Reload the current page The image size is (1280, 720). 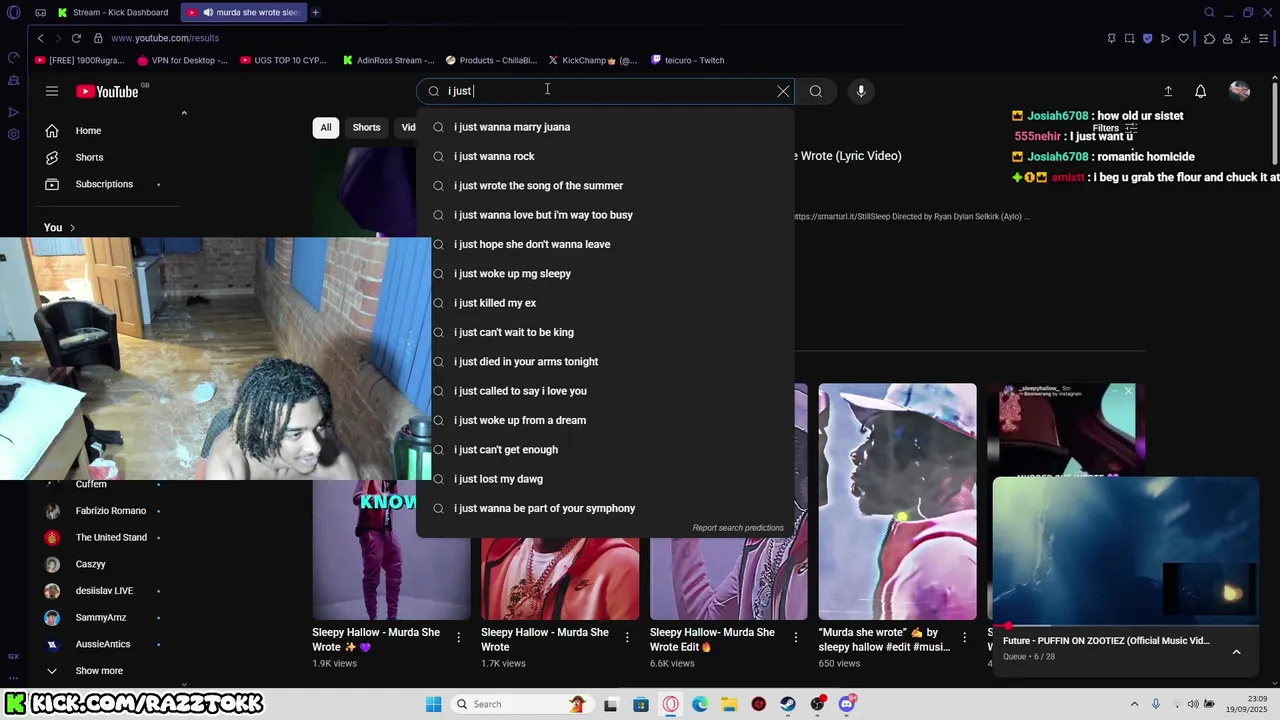[x=76, y=38]
